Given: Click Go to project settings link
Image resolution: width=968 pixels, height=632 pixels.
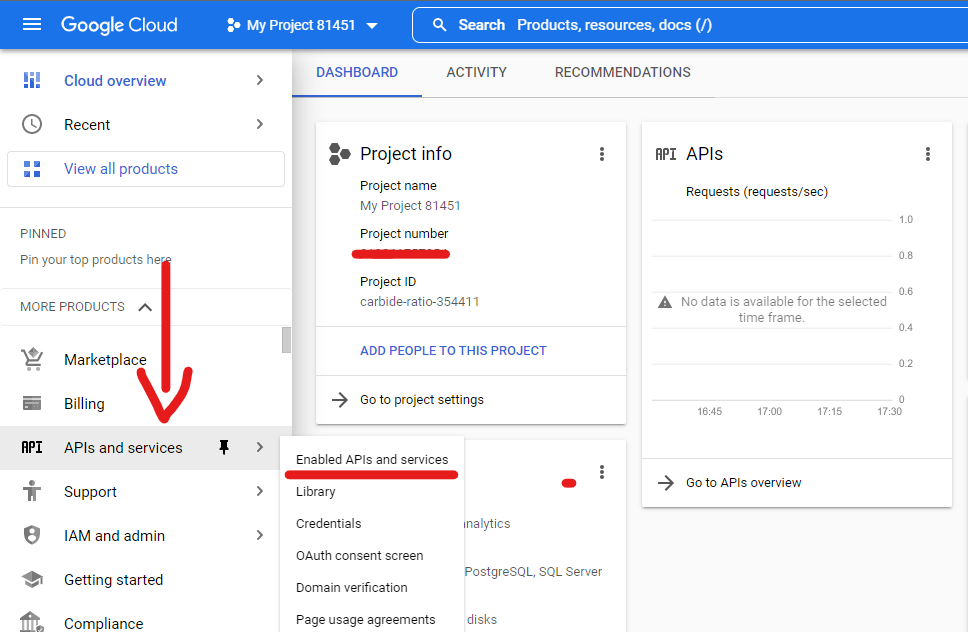Looking at the screenshot, I should click(x=422, y=400).
